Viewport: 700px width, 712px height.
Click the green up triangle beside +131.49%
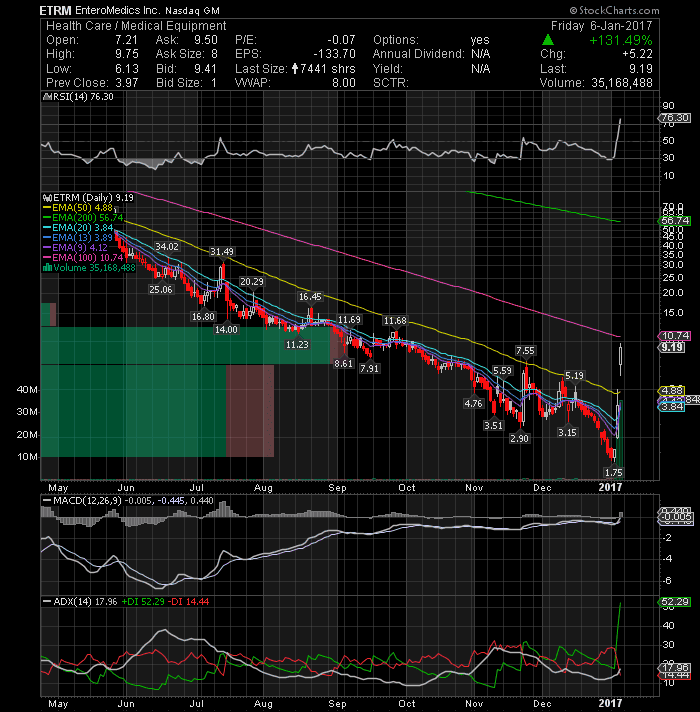point(548,40)
